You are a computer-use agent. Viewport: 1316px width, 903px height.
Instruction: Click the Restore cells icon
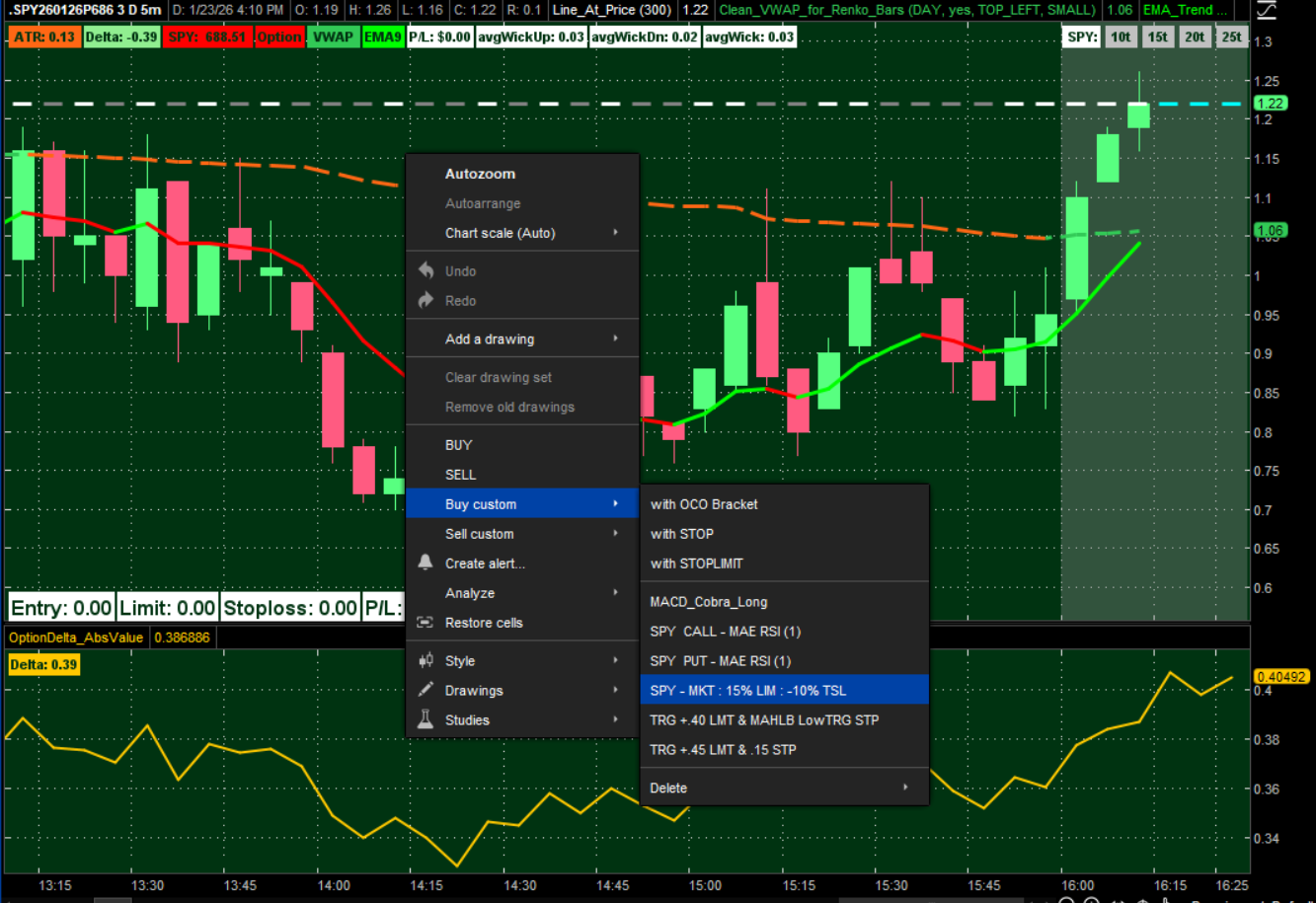(x=426, y=623)
